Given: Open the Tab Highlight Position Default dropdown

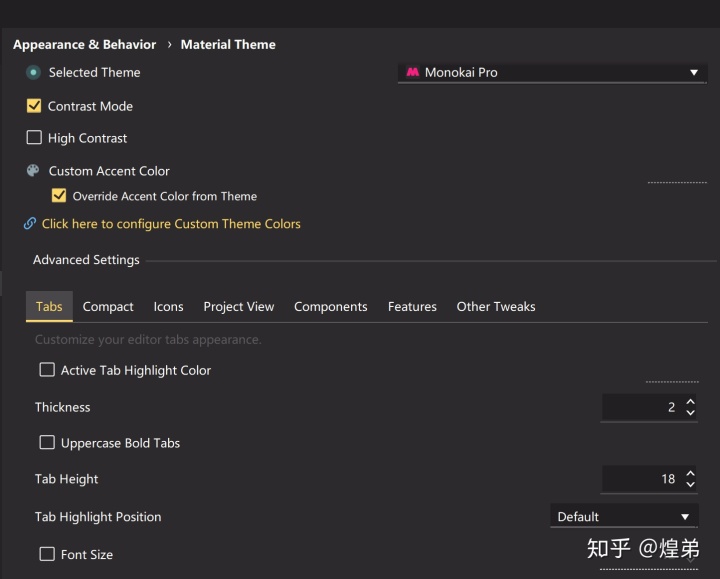Looking at the screenshot, I should pyautogui.click(x=624, y=517).
